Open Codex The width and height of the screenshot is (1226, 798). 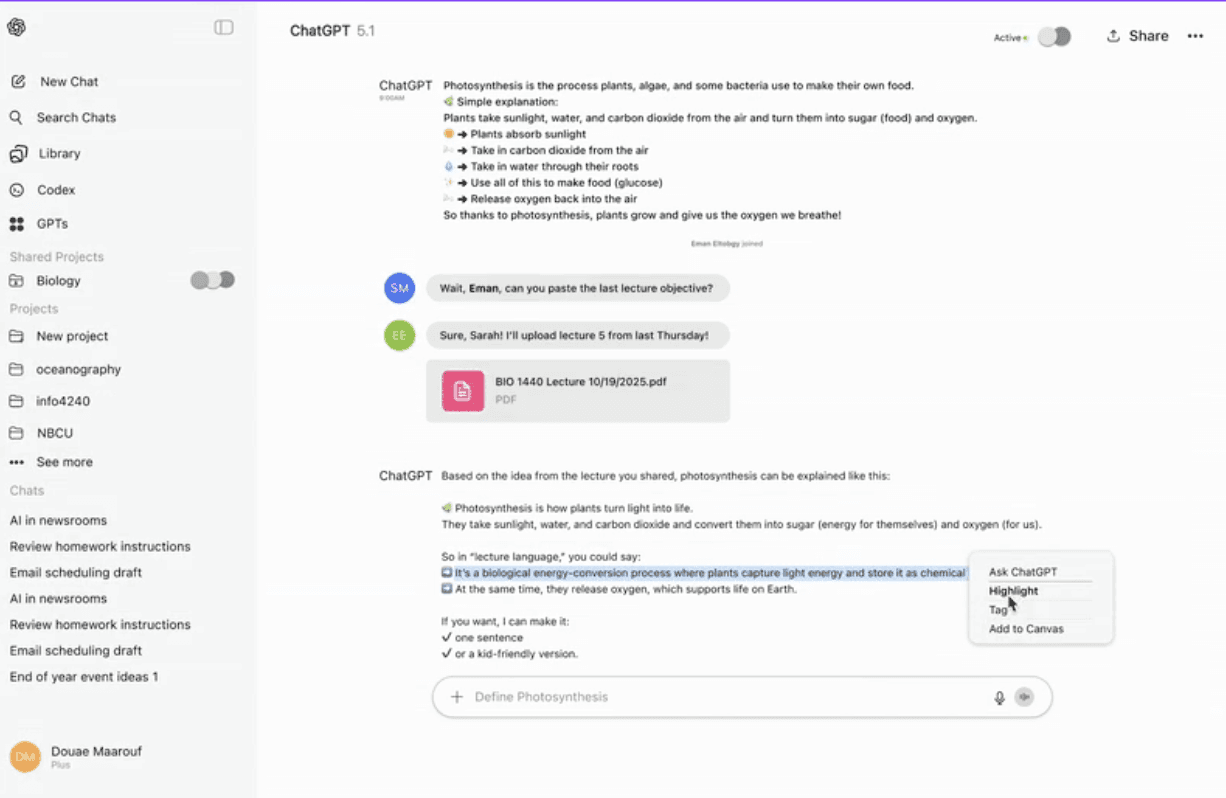(x=42, y=190)
